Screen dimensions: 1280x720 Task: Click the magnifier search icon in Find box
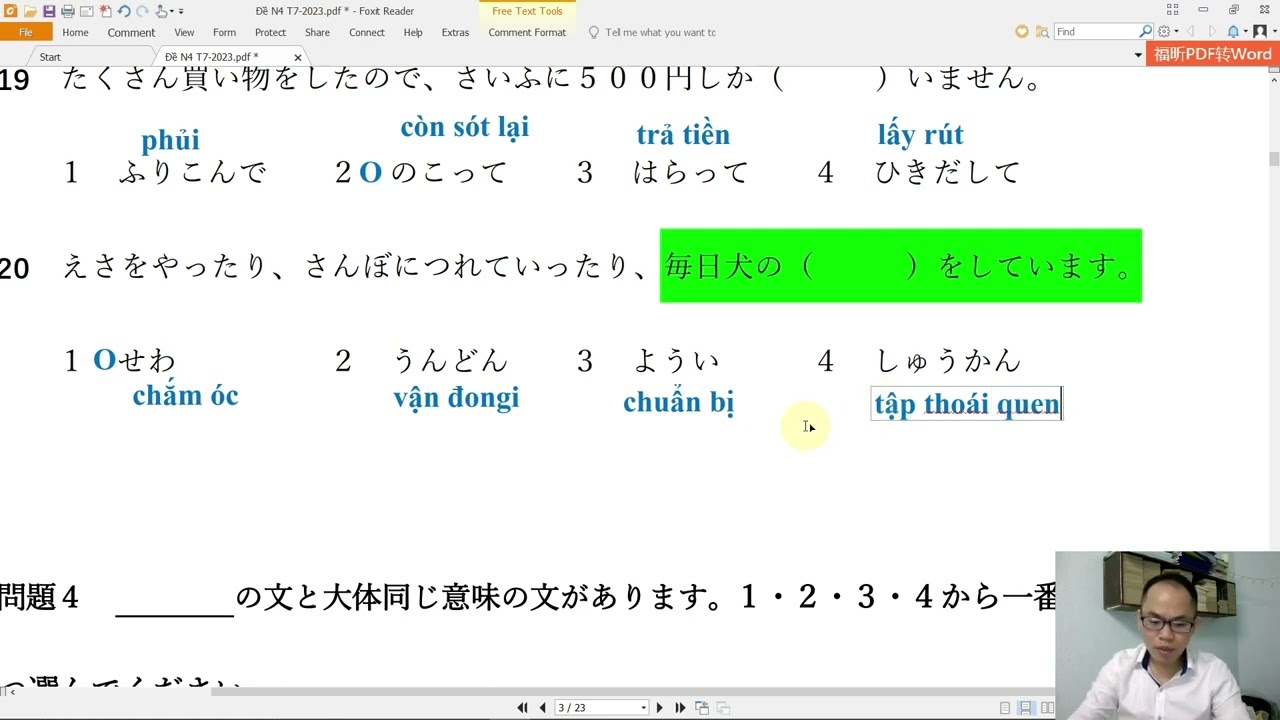tap(1146, 32)
